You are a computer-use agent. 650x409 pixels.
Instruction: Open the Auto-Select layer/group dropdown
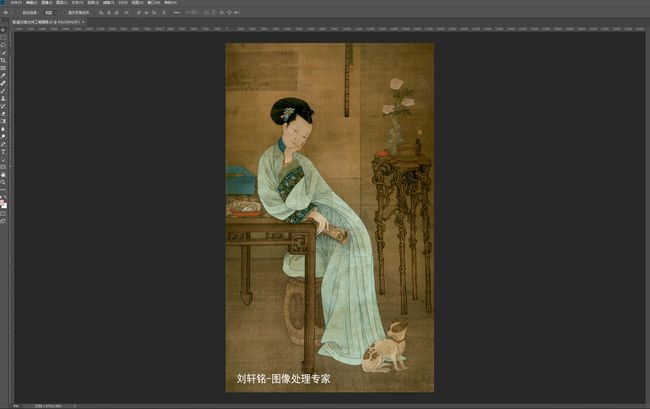[50, 12]
